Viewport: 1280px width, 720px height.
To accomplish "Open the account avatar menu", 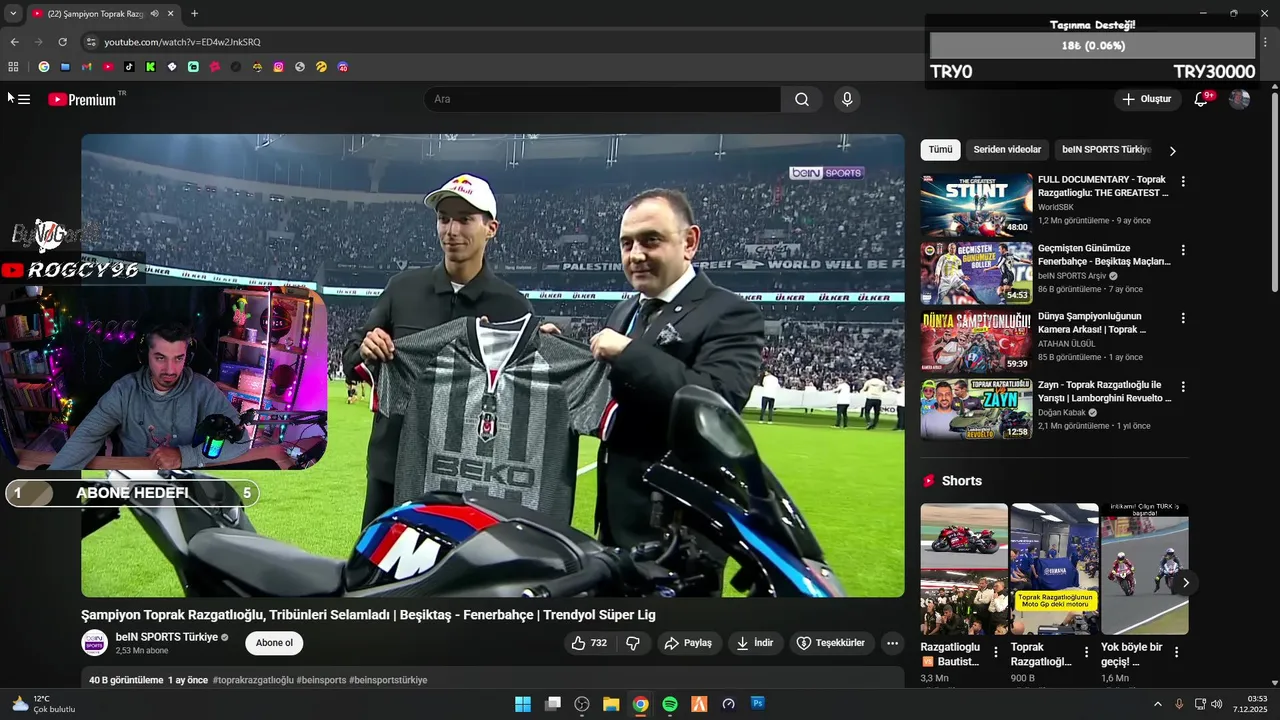I will [1239, 99].
